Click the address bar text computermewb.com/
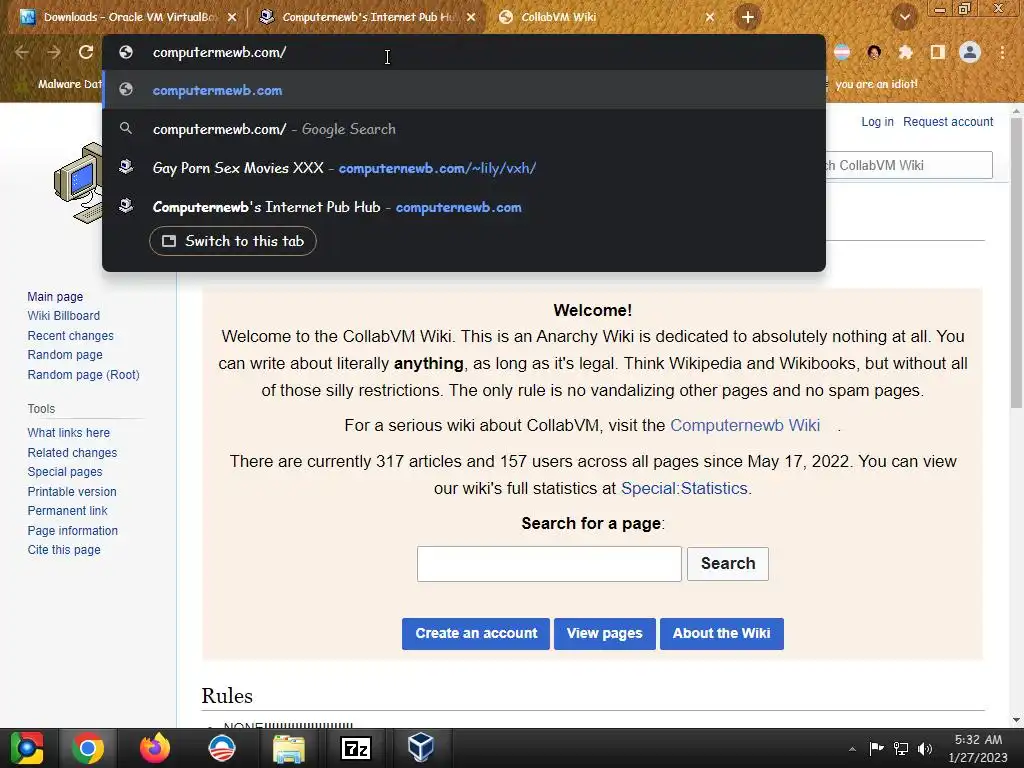The height and width of the screenshot is (768, 1024). [219, 52]
